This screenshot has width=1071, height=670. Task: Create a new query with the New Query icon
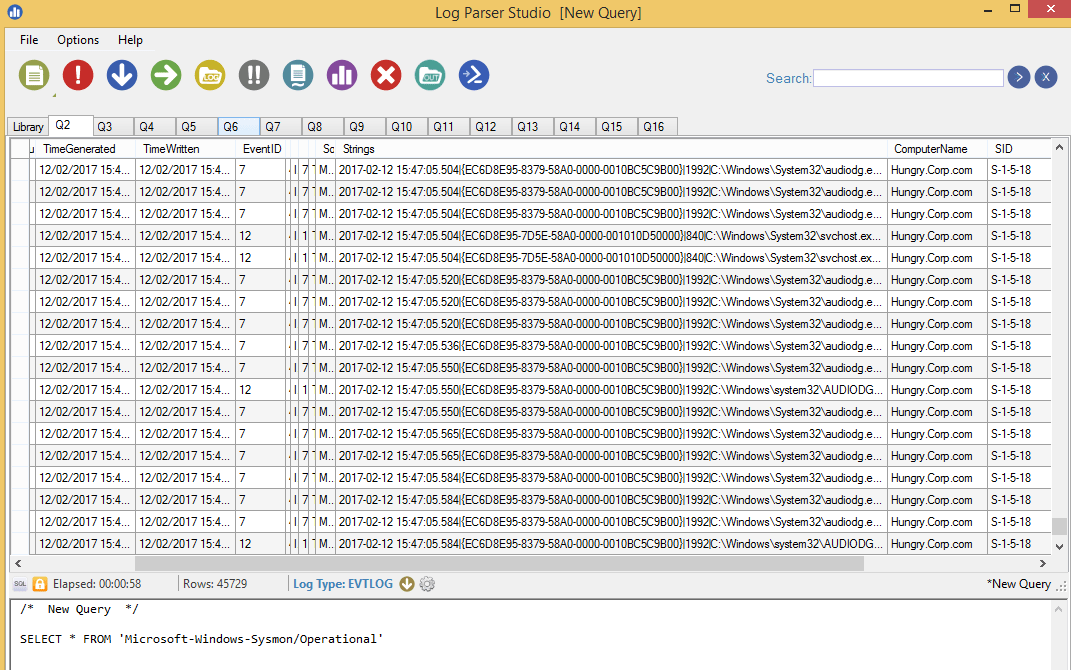click(x=33, y=74)
